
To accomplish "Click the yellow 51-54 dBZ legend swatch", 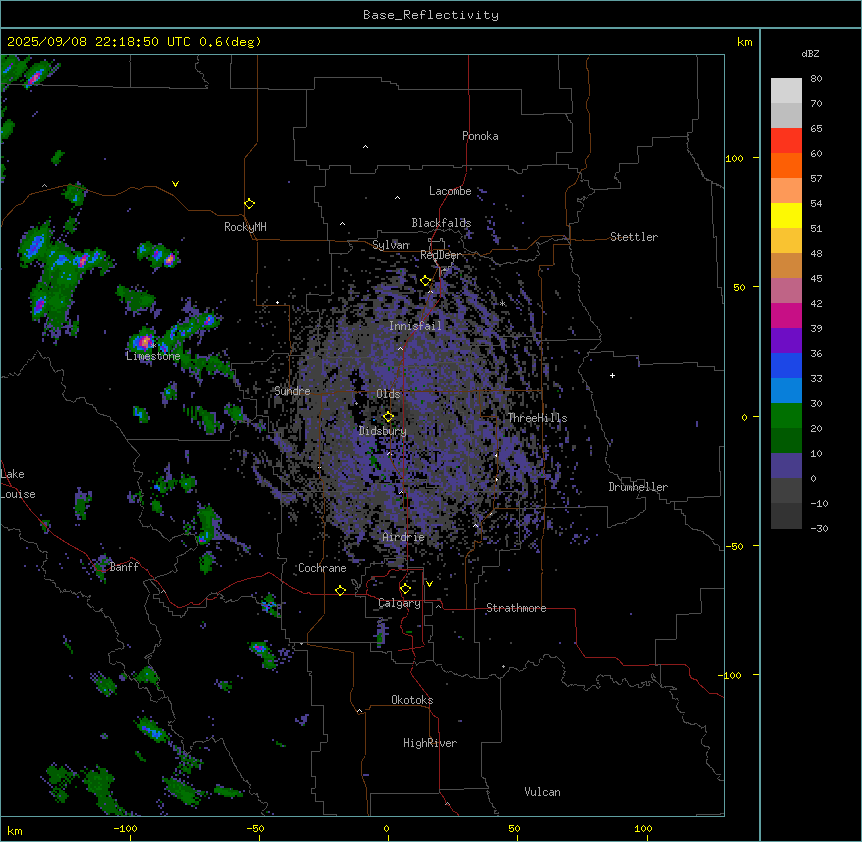I will [786, 216].
